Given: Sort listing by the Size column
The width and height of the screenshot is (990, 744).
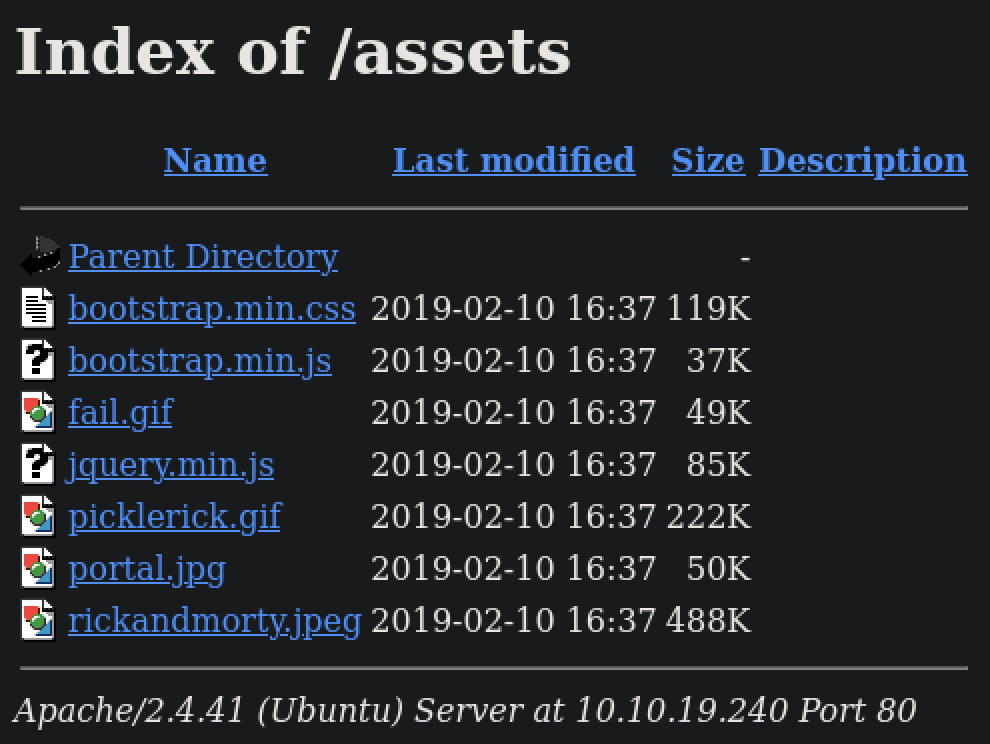Looking at the screenshot, I should [708, 160].
